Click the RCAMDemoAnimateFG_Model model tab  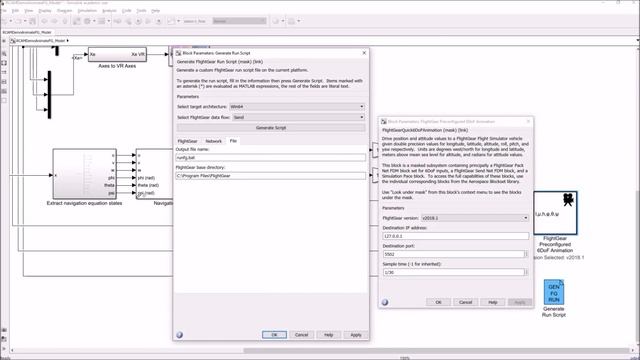[x=27, y=32]
